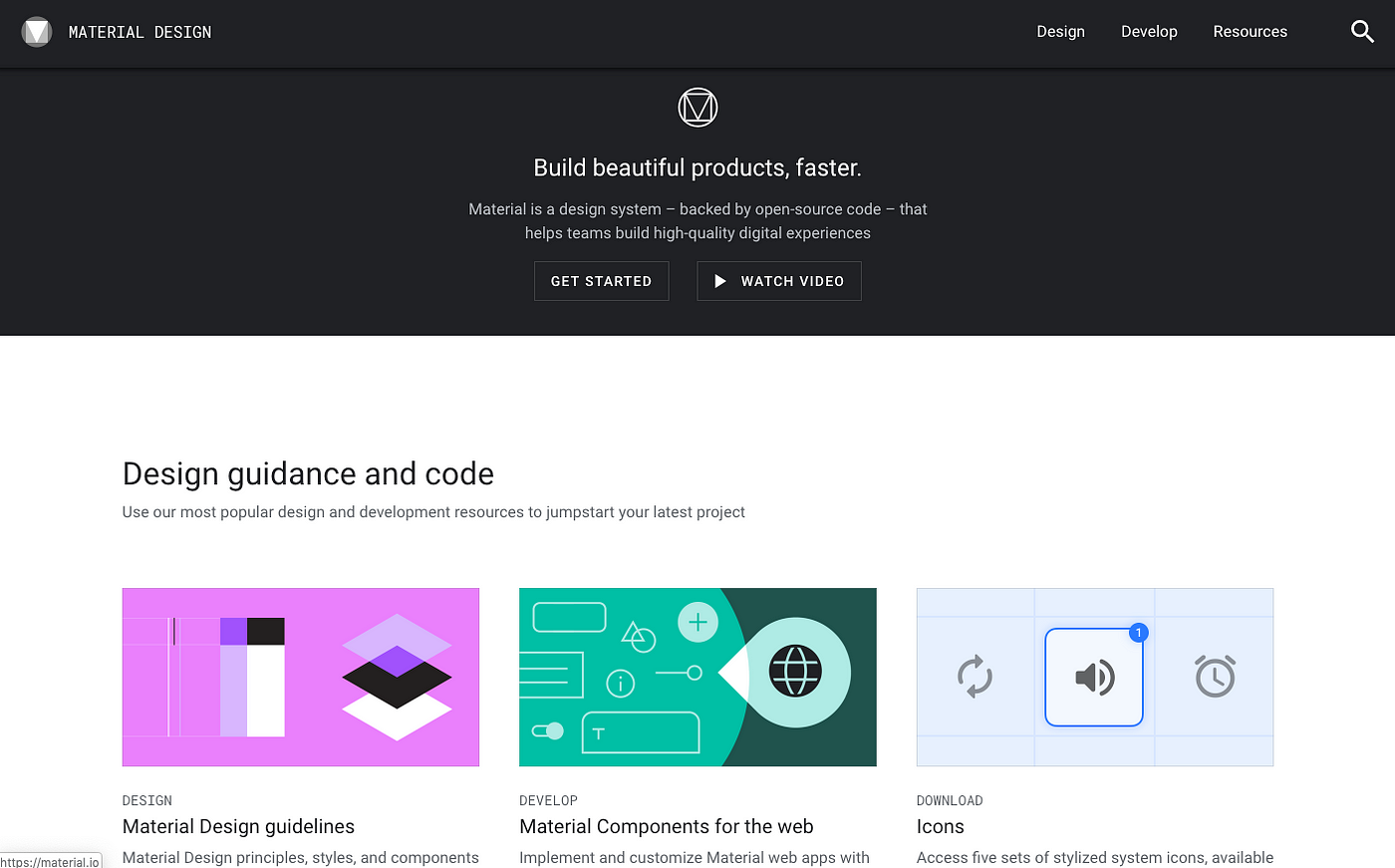Click the DESIGN category label
The image size is (1395, 868).
[x=147, y=800]
